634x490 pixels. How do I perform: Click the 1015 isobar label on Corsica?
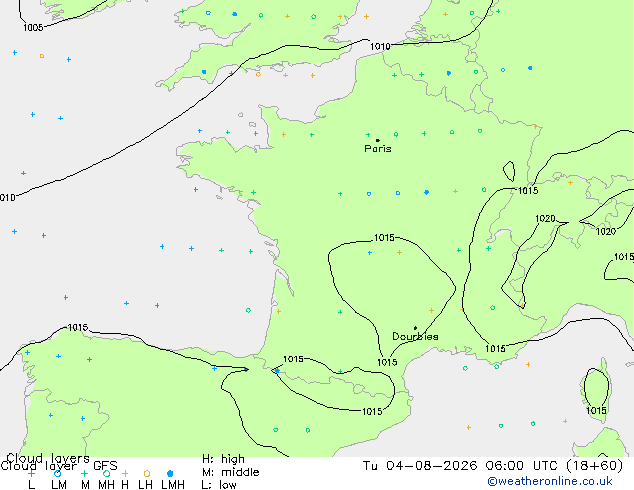(x=596, y=411)
